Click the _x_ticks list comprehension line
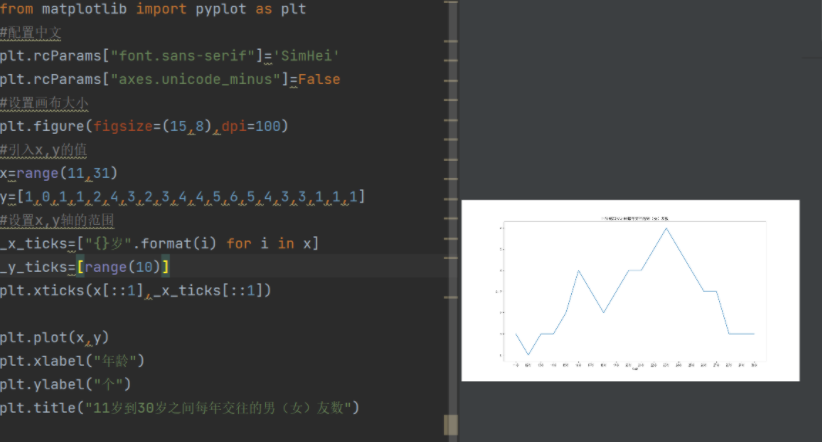Viewport: 822px width, 442px height. pyautogui.click(x=159, y=244)
